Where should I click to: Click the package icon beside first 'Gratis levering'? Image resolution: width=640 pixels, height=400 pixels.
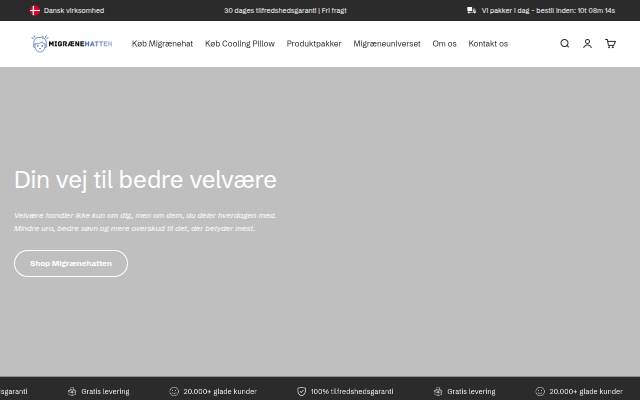pyautogui.click(x=72, y=391)
